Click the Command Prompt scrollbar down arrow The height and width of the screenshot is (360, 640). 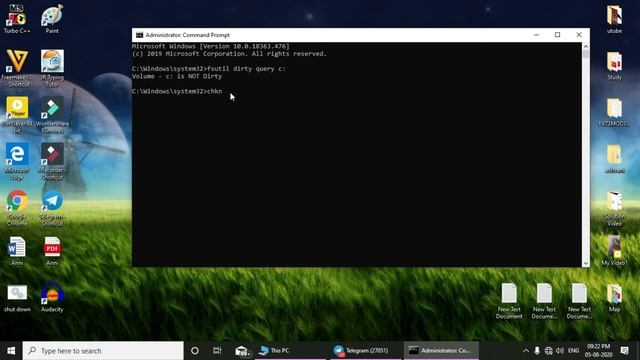click(x=586, y=263)
